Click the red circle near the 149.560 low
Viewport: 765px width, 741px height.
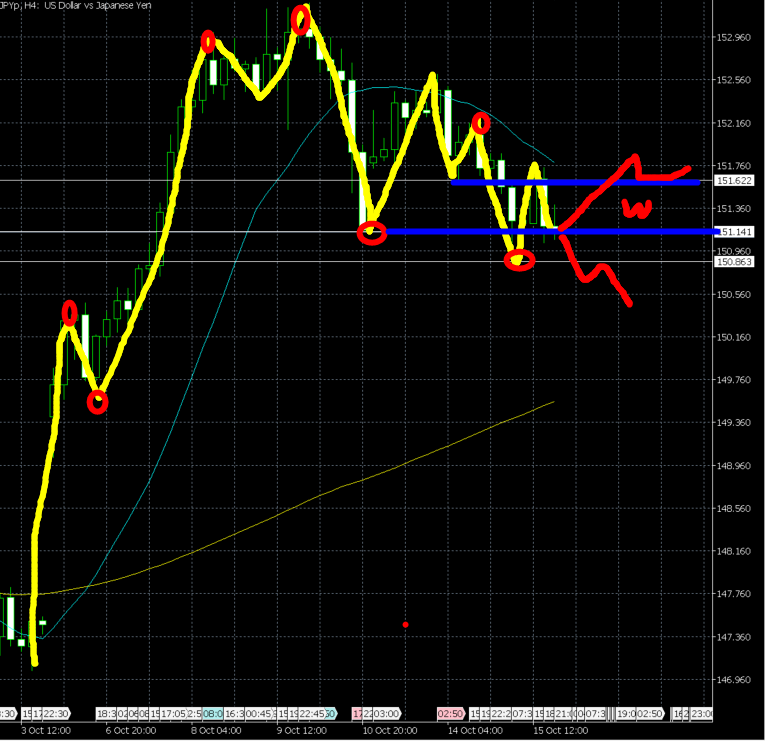click(x=97, y=402)
